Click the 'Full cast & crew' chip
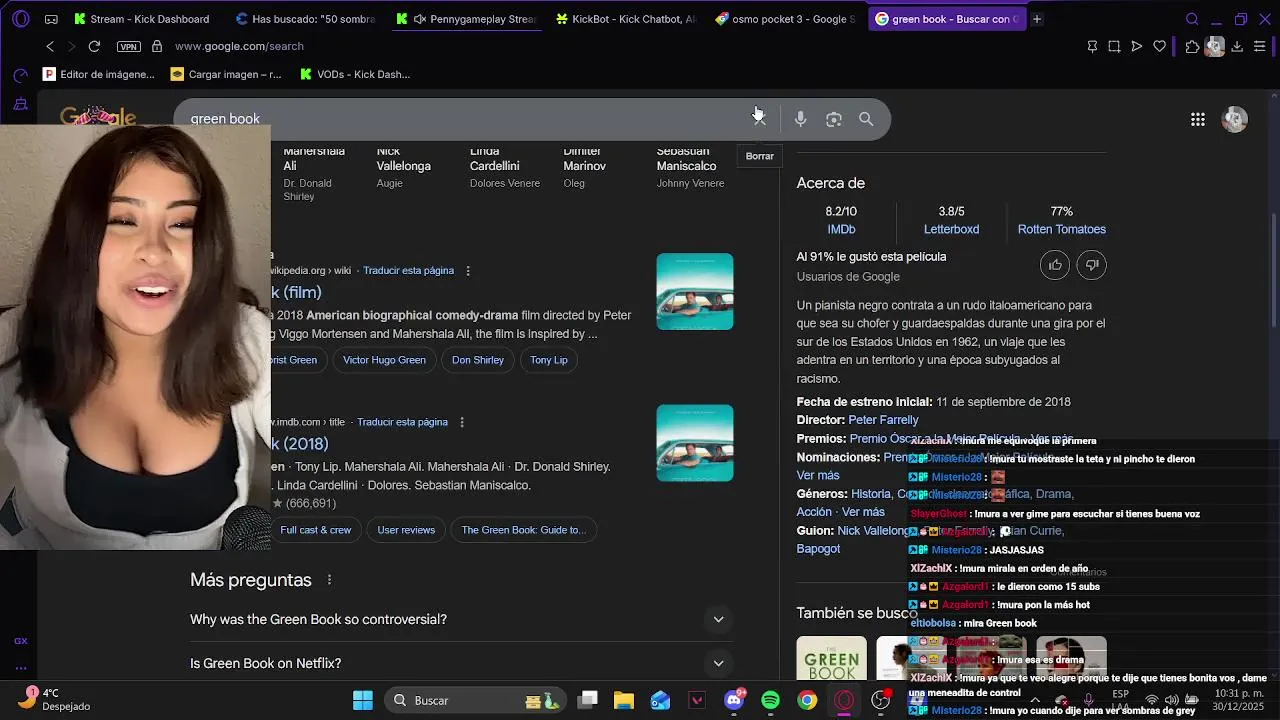The height and width of the screenshot is (720, 1280). (x=316, y=530)
